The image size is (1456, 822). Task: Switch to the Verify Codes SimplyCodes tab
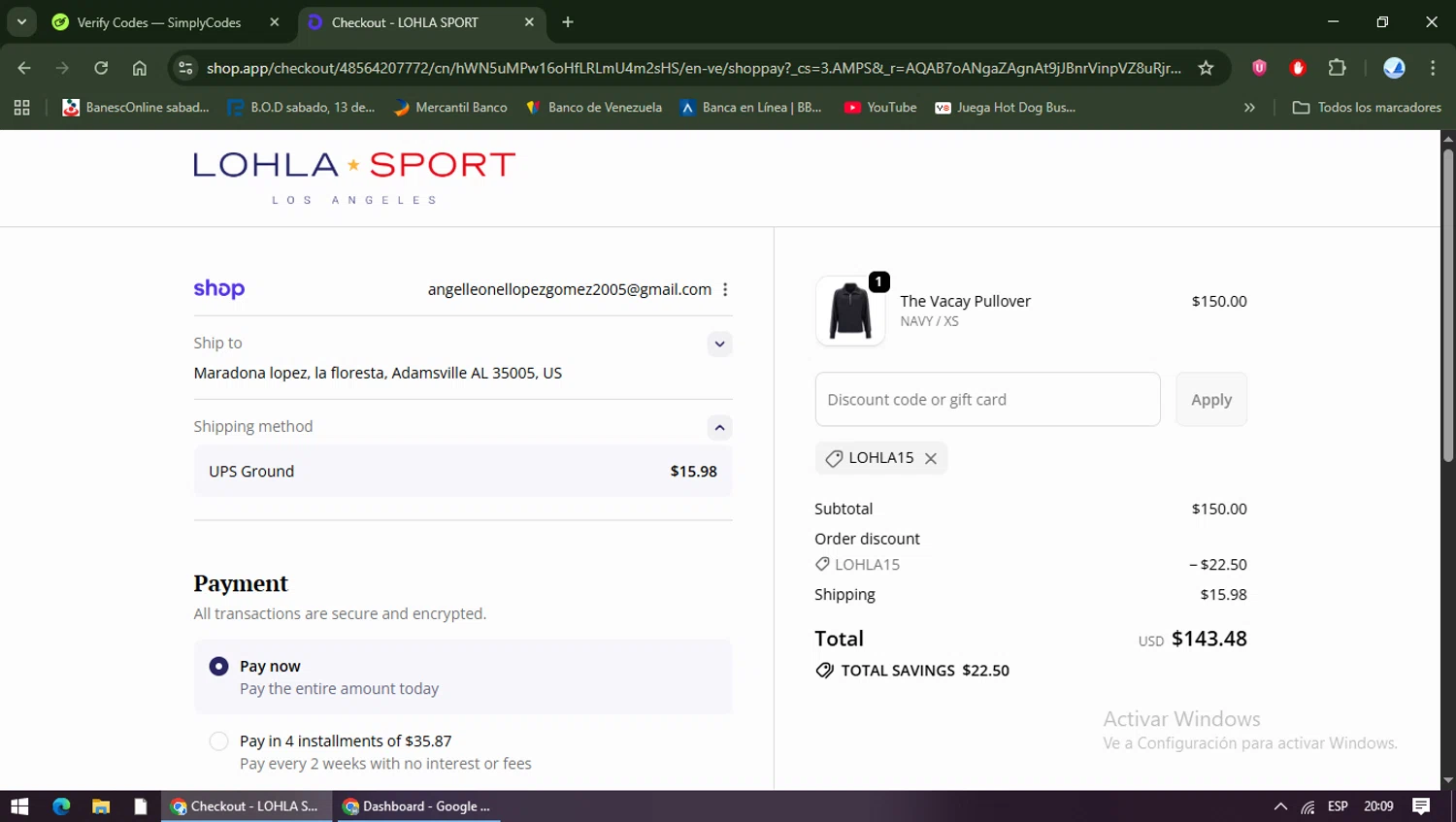(159, 22)
